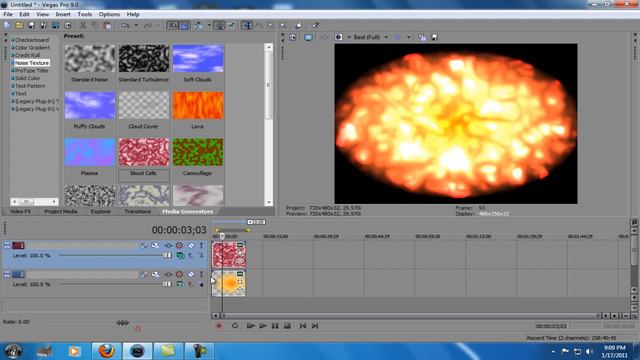This screenshot has height=360, width=640.
Task: Open Firefox from the Windows taskbar
Action: click(x=106, y=351)
